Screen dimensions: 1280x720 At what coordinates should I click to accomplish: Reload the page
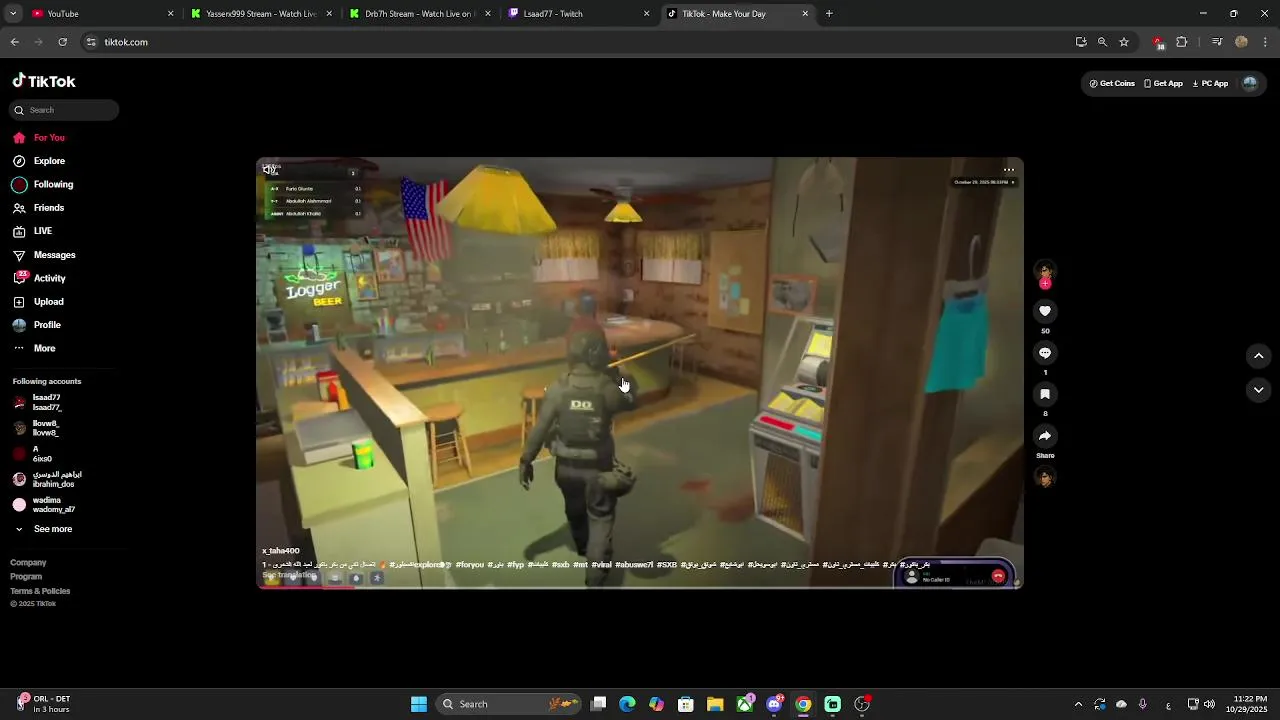pyautogui.click(x=63, y=42)
